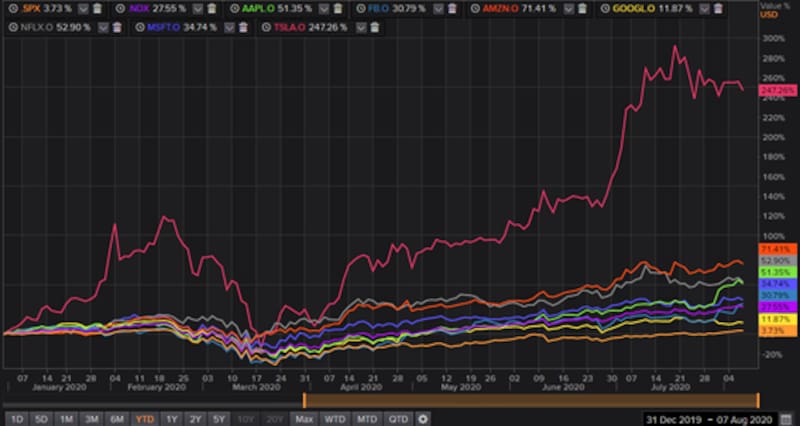
Task: Switch to the 1Y time range
Action: pyautogui.click(x=172, y=418)
